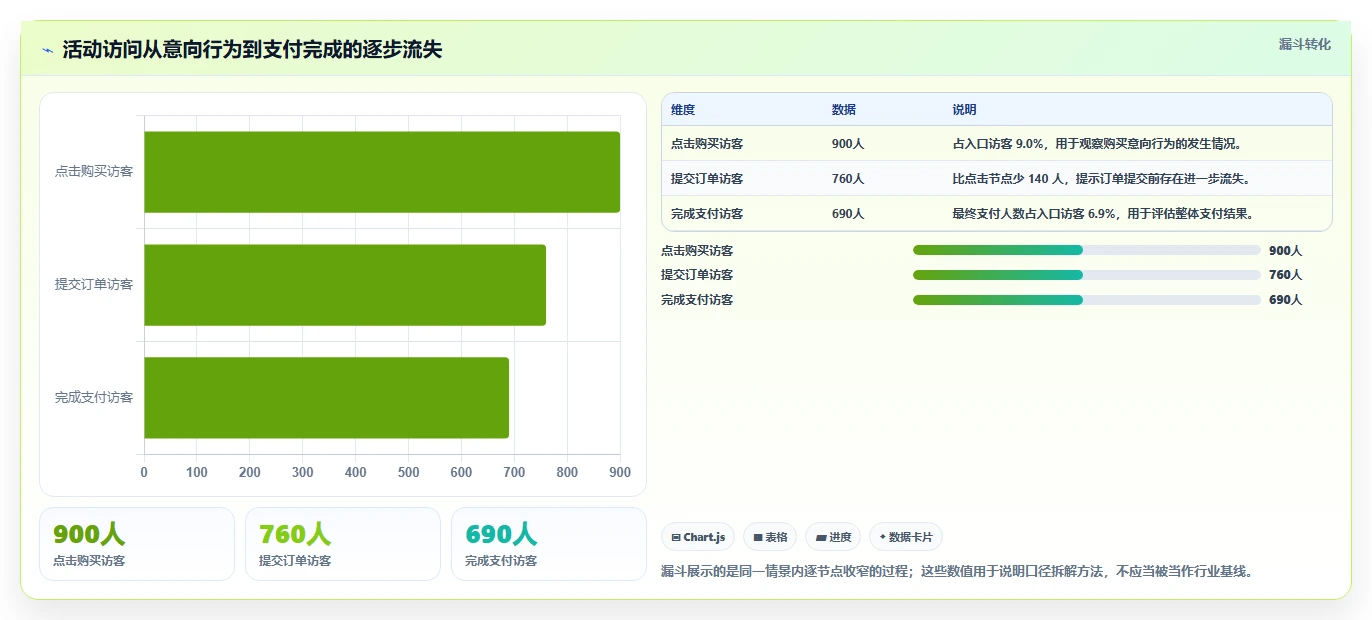Click the 维度 column header
This screenshot has width=1372, height=620.
(x=683, y=110)
